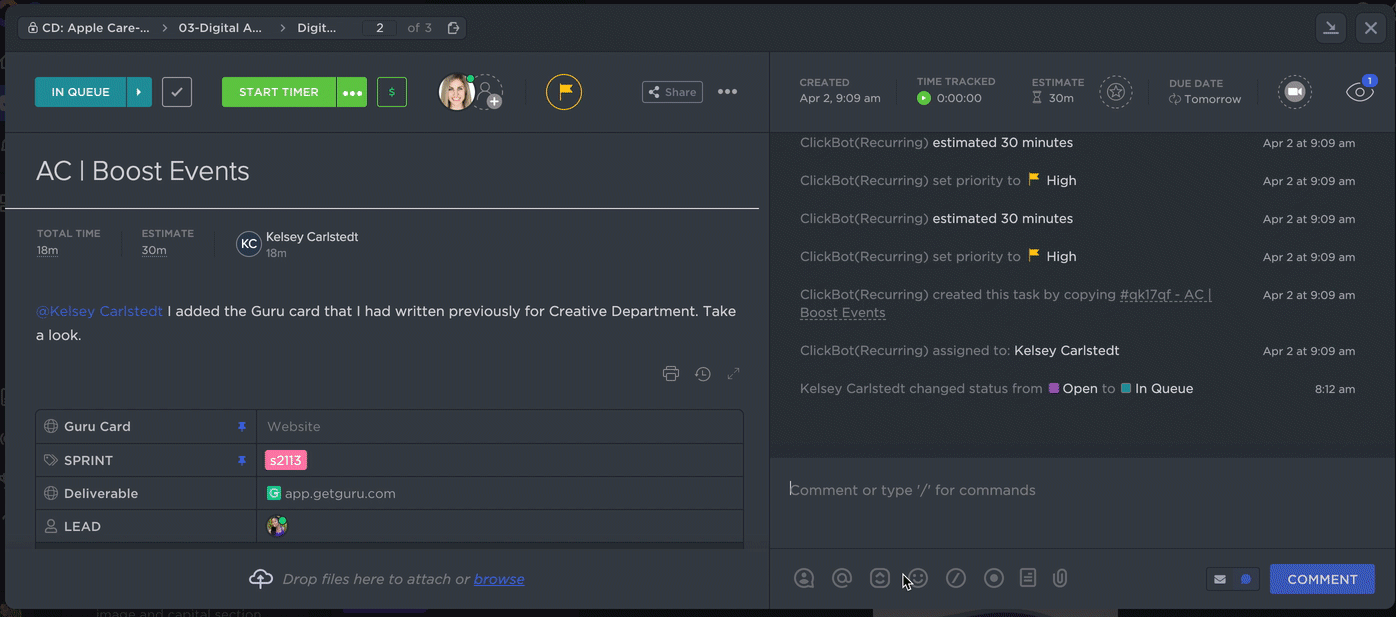1396x617 pixels.
Task: Open timer options next to Start Timer
Action: (352, 92)
